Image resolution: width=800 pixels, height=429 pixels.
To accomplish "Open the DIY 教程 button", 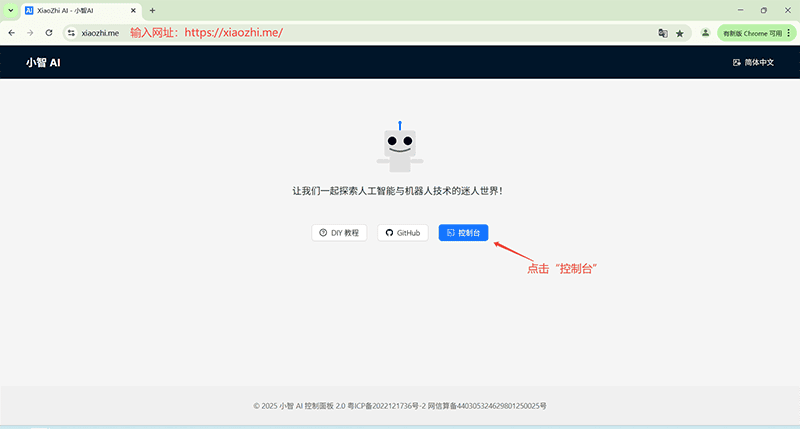I will point(339,233).
